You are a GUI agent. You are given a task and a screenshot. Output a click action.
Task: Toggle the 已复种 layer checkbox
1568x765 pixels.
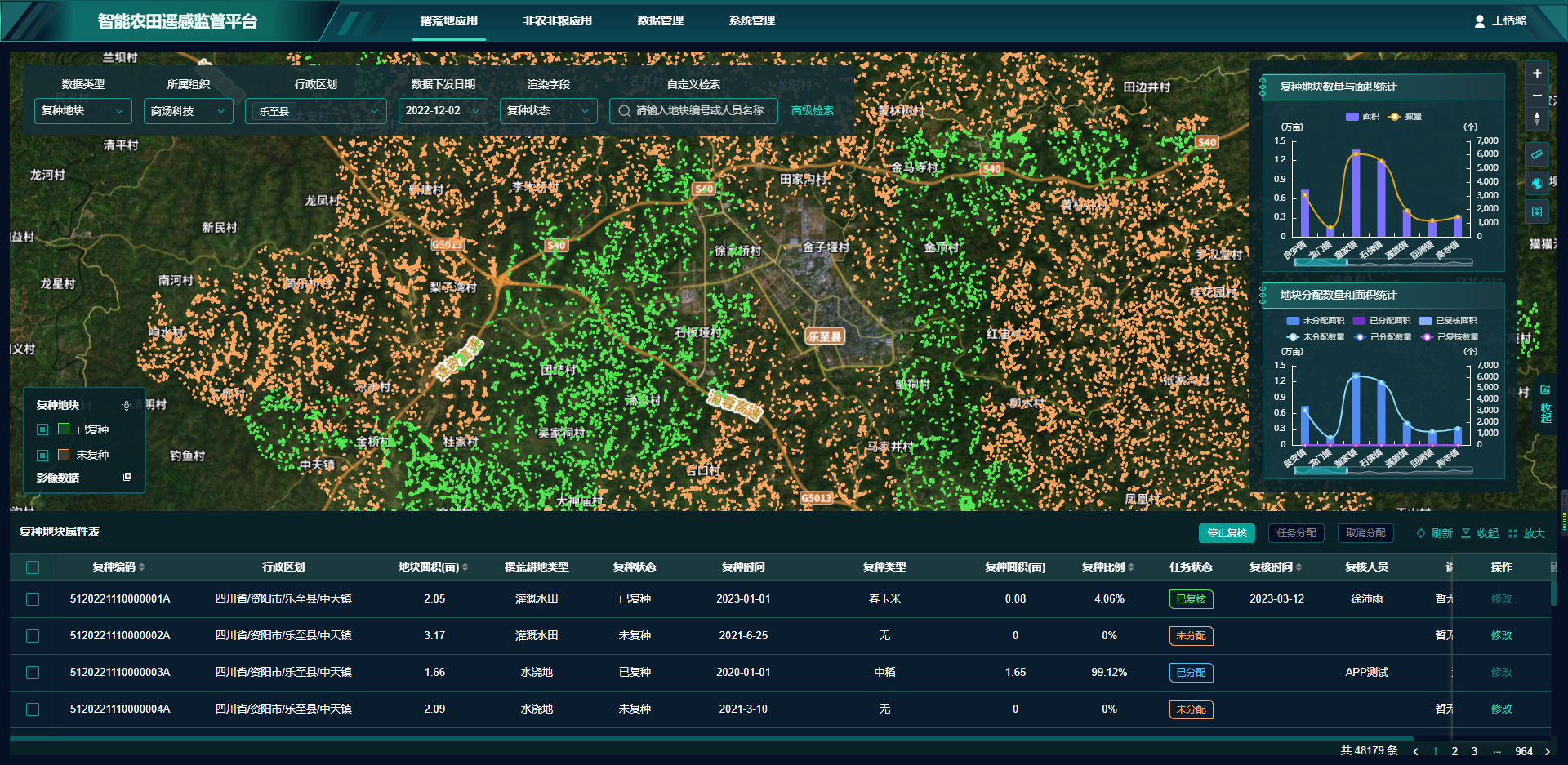(42, 429)
